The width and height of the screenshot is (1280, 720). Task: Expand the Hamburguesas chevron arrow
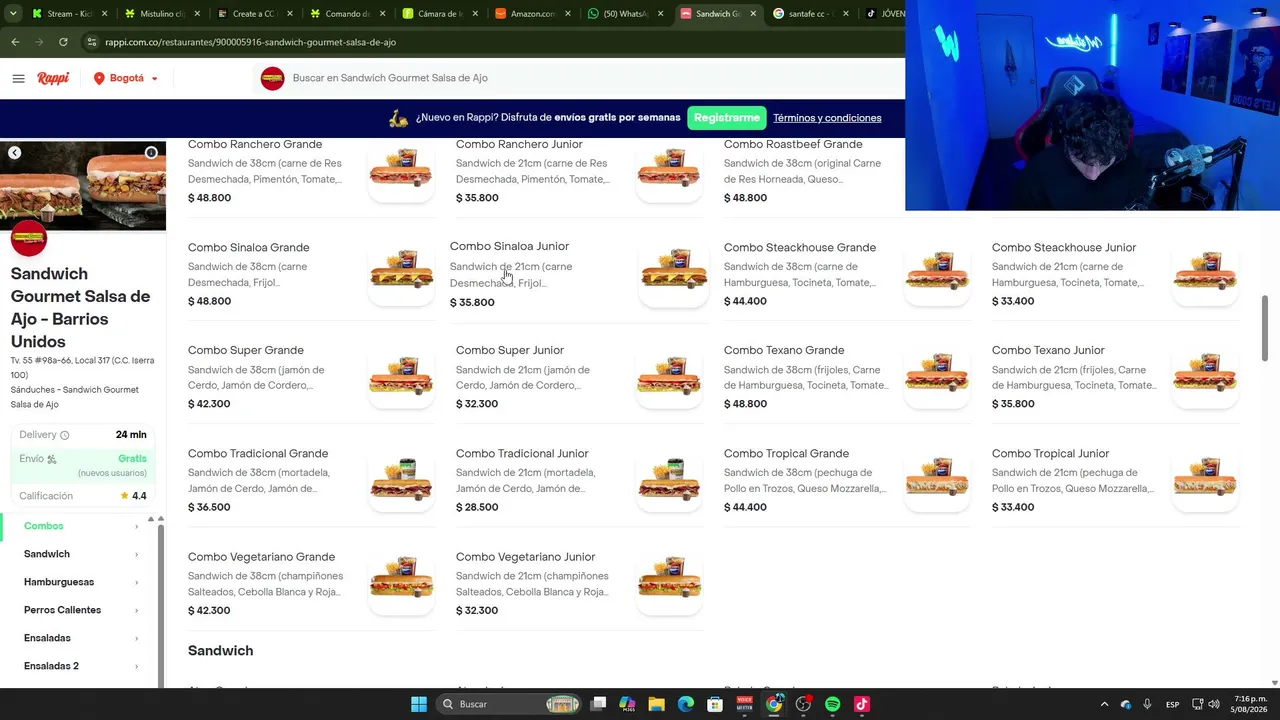pos(137,582)
